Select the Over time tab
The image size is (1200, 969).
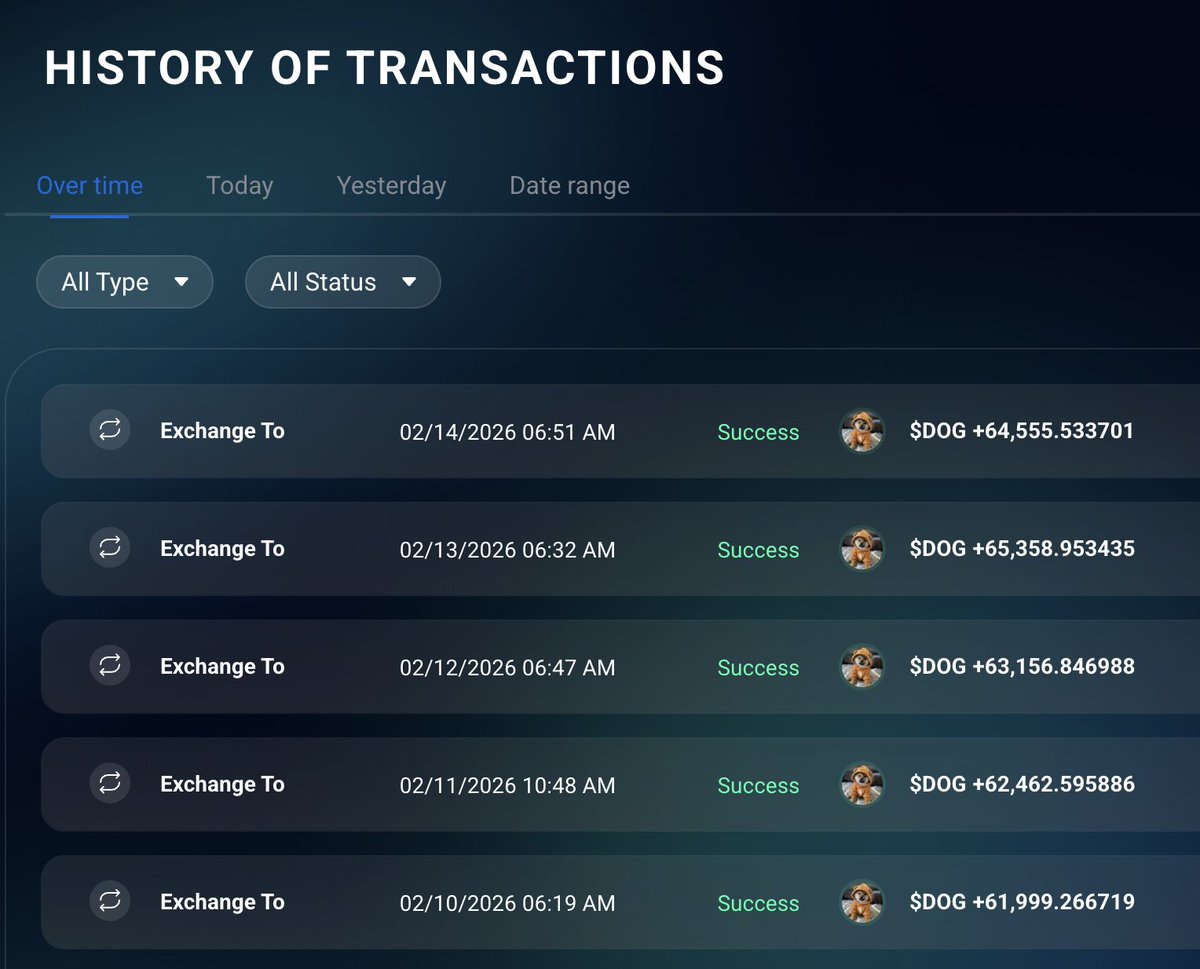[x=89, y=185]
